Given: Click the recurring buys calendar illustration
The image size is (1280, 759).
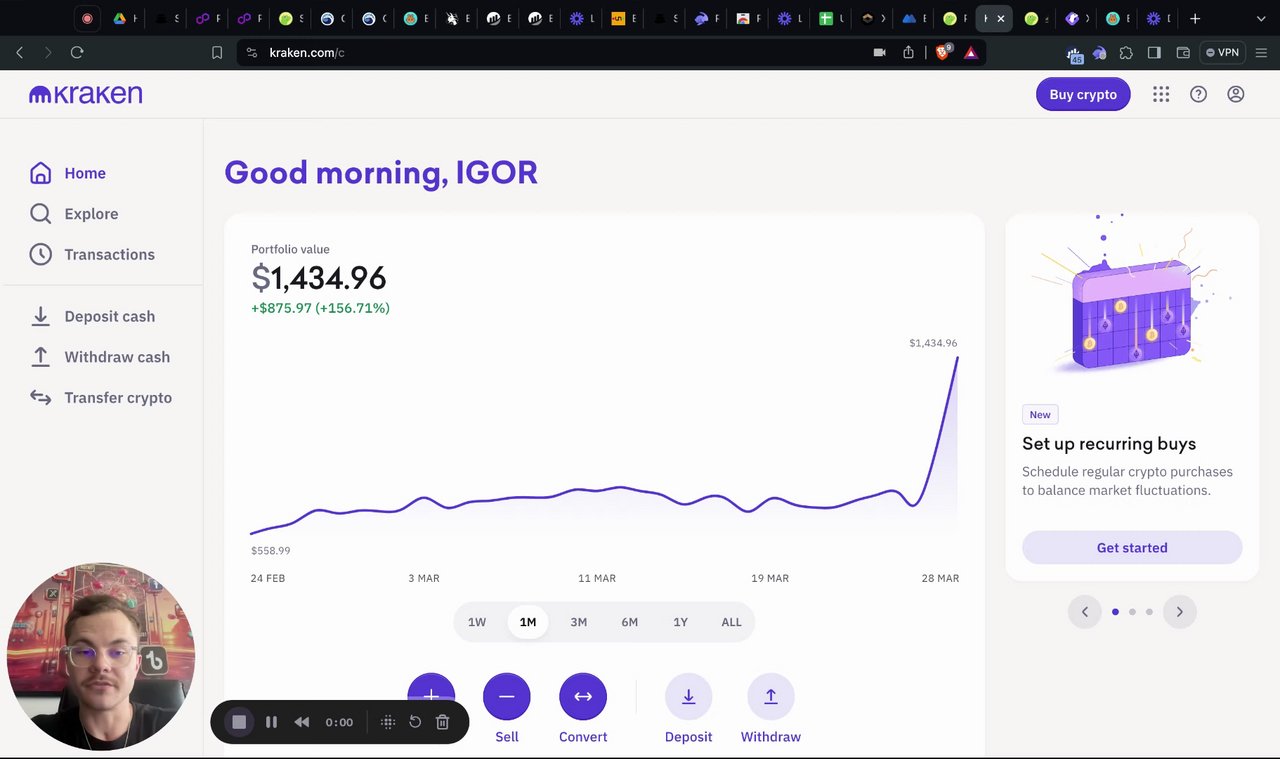Looking at the screenshot, I should coord(1132,293).
